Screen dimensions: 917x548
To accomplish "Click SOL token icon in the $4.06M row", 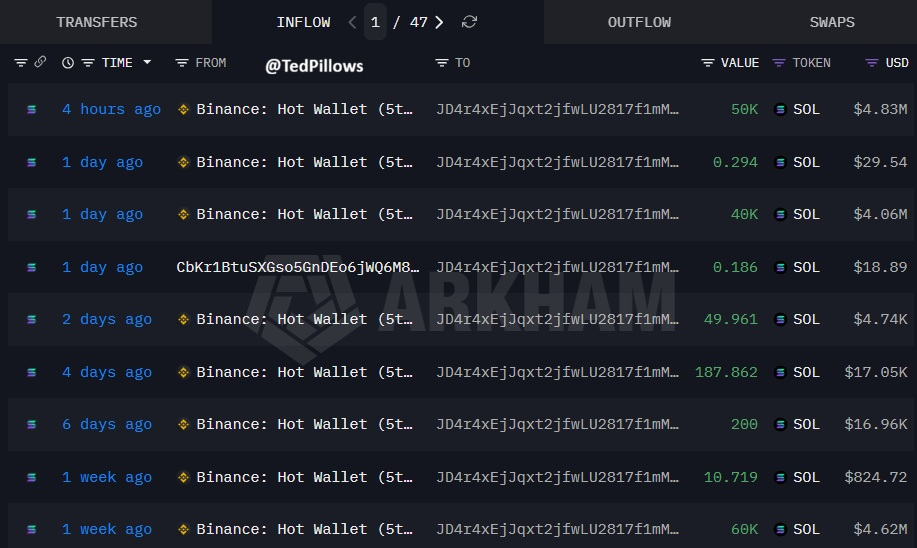I will [780, 214].
